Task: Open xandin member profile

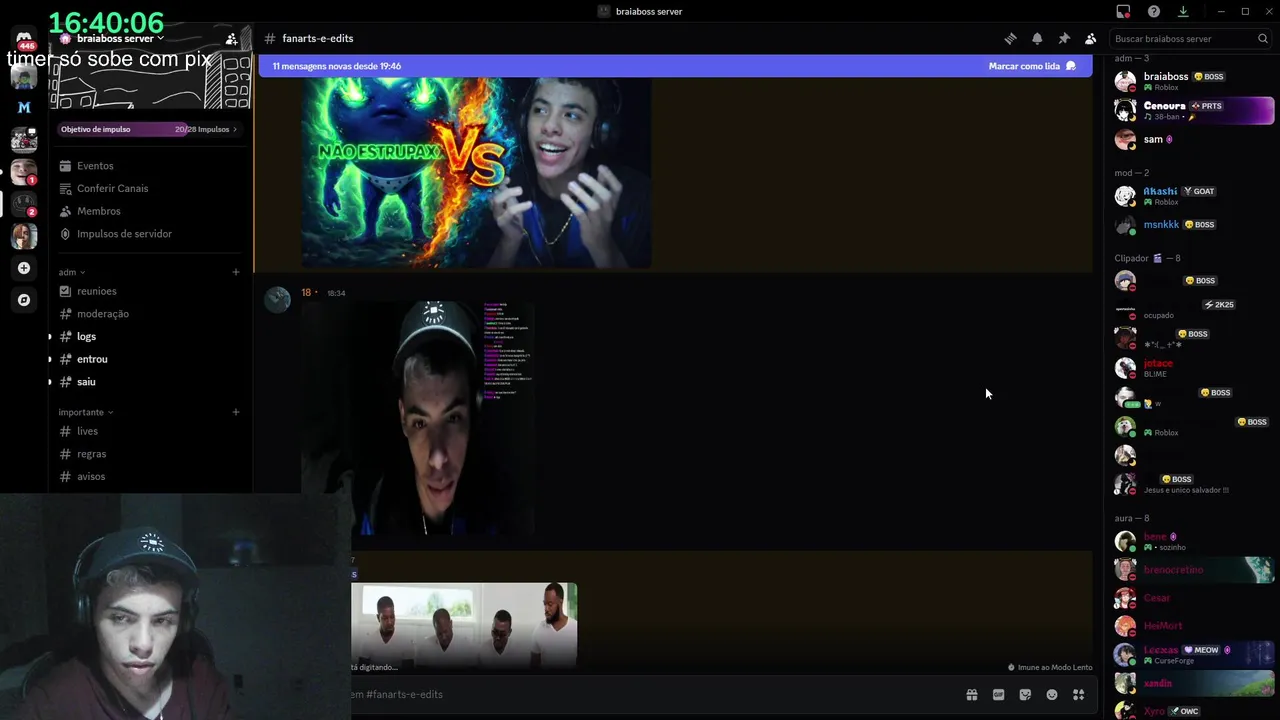Action: tap(1194, 683)
